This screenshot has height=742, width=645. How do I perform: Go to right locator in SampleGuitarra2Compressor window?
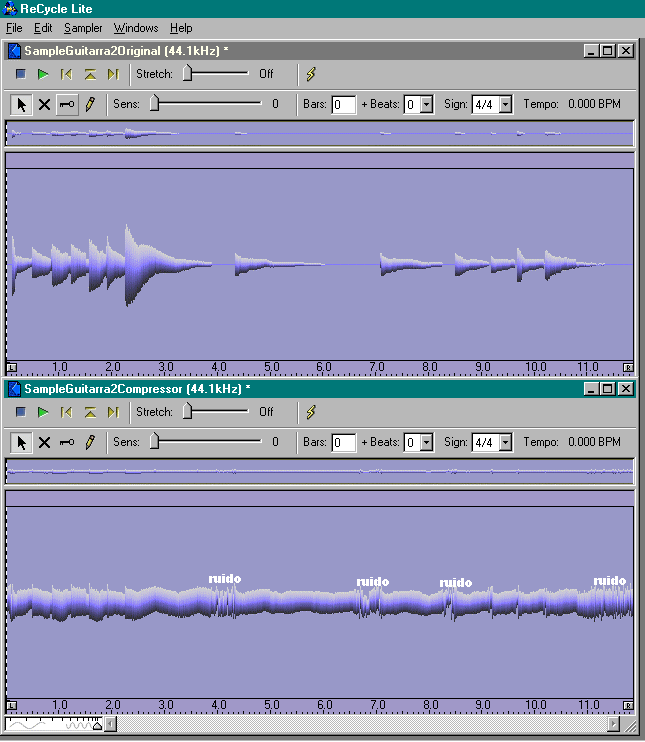113,412
